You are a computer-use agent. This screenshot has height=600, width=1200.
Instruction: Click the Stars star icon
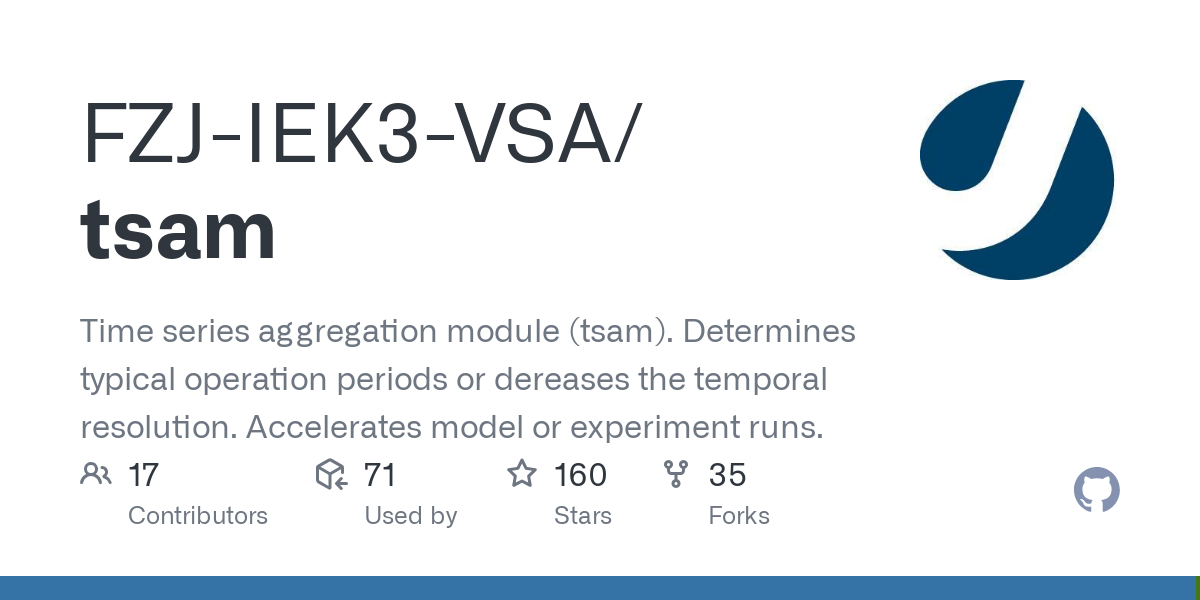pyautogui.click(x=522, y=474)
